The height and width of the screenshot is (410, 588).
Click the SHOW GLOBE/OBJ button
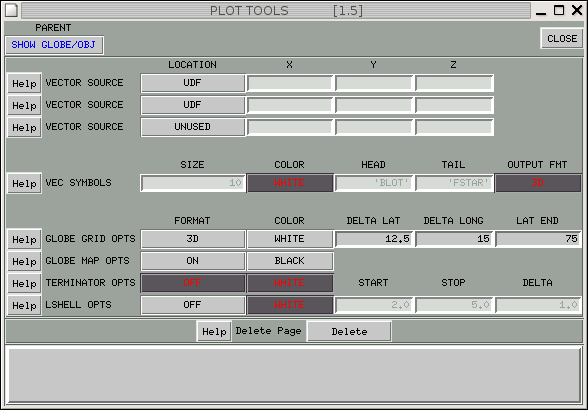[54, 45]
